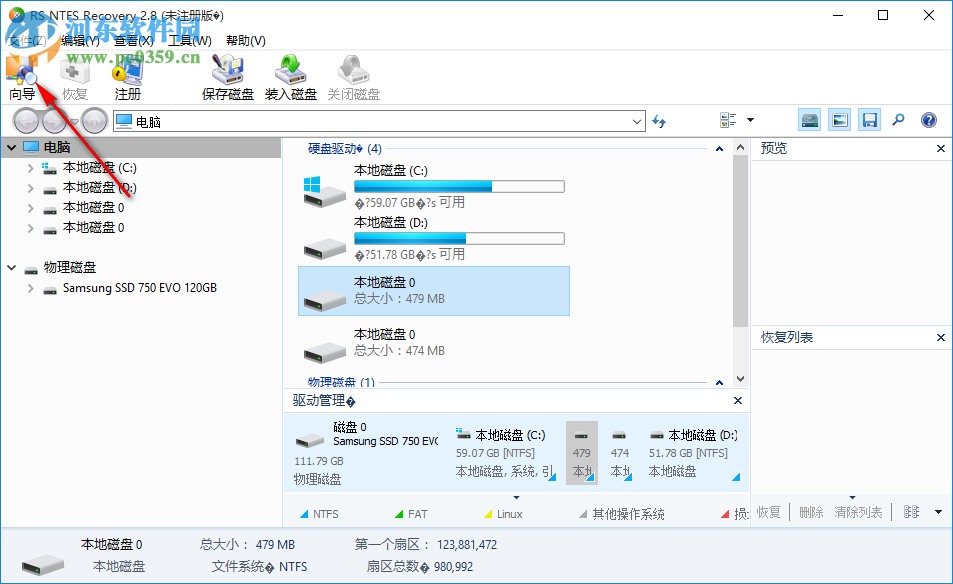The width and height of the screenshot is (953, 584).
Task: Select the 保存磁盘 toolbar icon
Action: (227, 75)
